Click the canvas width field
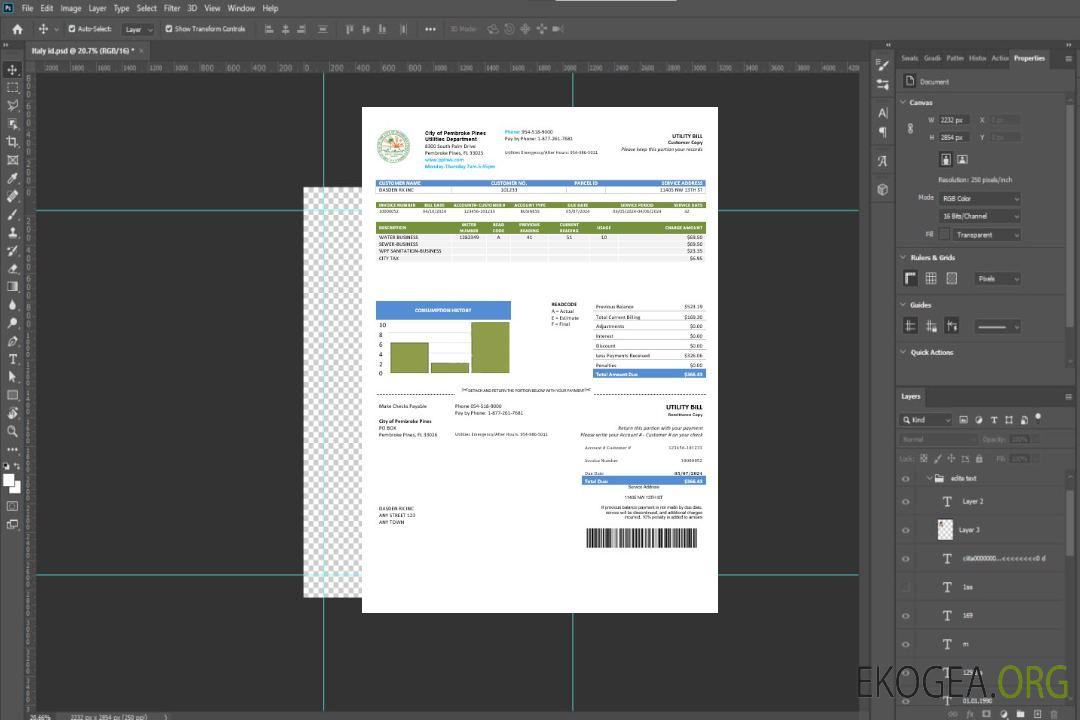Image resolution: width=1080 pixels, height=720 pixels. click(x=954, y=120)
